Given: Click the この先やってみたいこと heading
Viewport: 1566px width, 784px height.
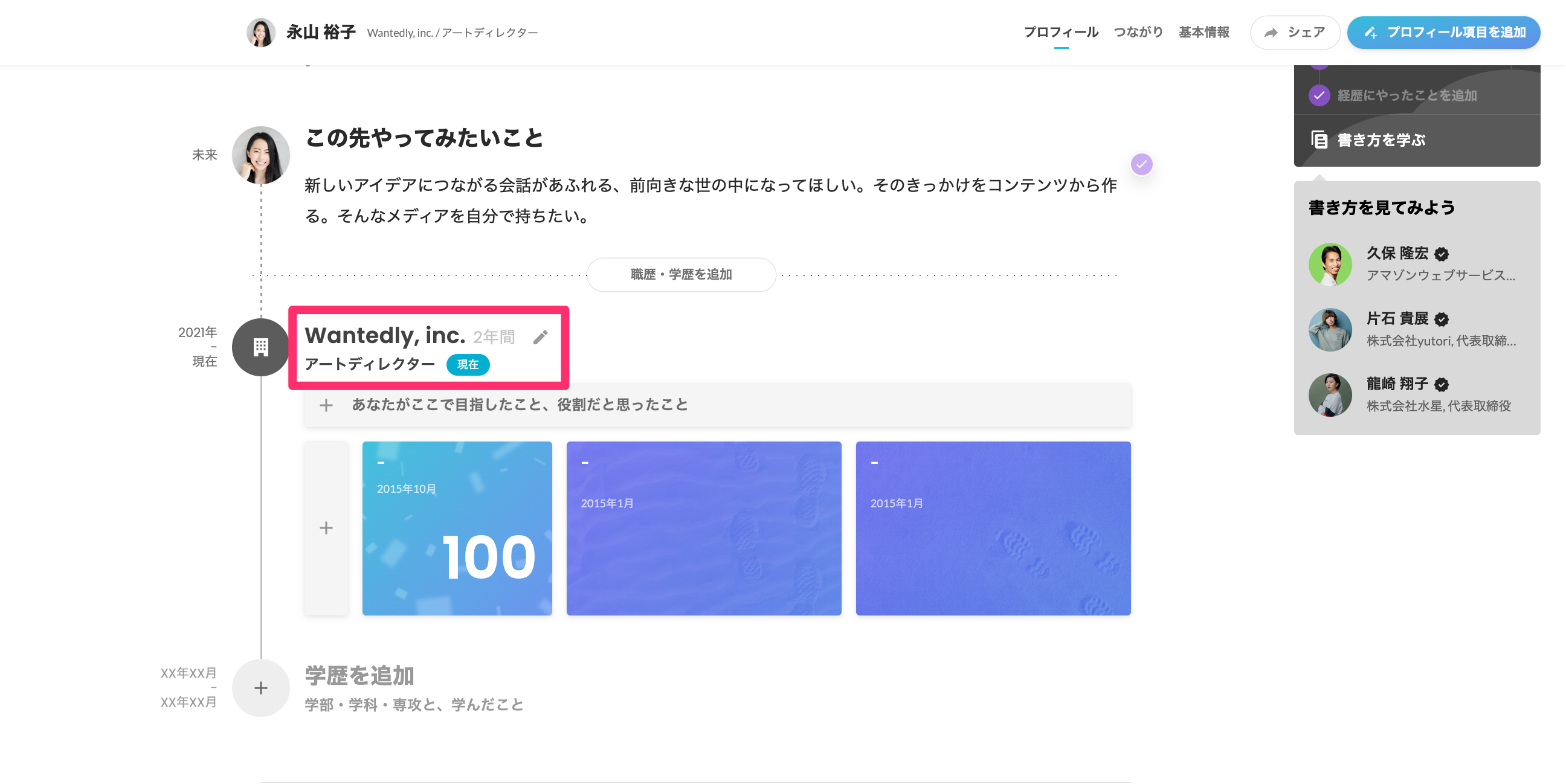Looking at the screenshot, I should (424, 138).
